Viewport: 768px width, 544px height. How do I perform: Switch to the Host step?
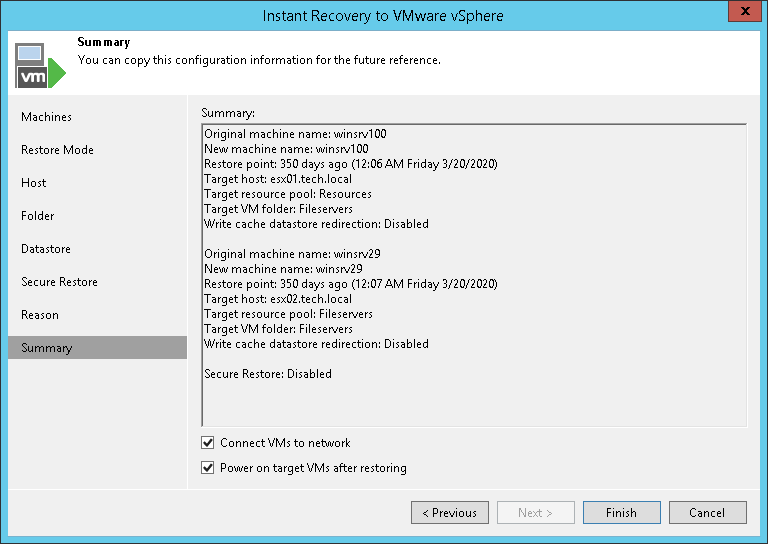[x=33, y=183]
